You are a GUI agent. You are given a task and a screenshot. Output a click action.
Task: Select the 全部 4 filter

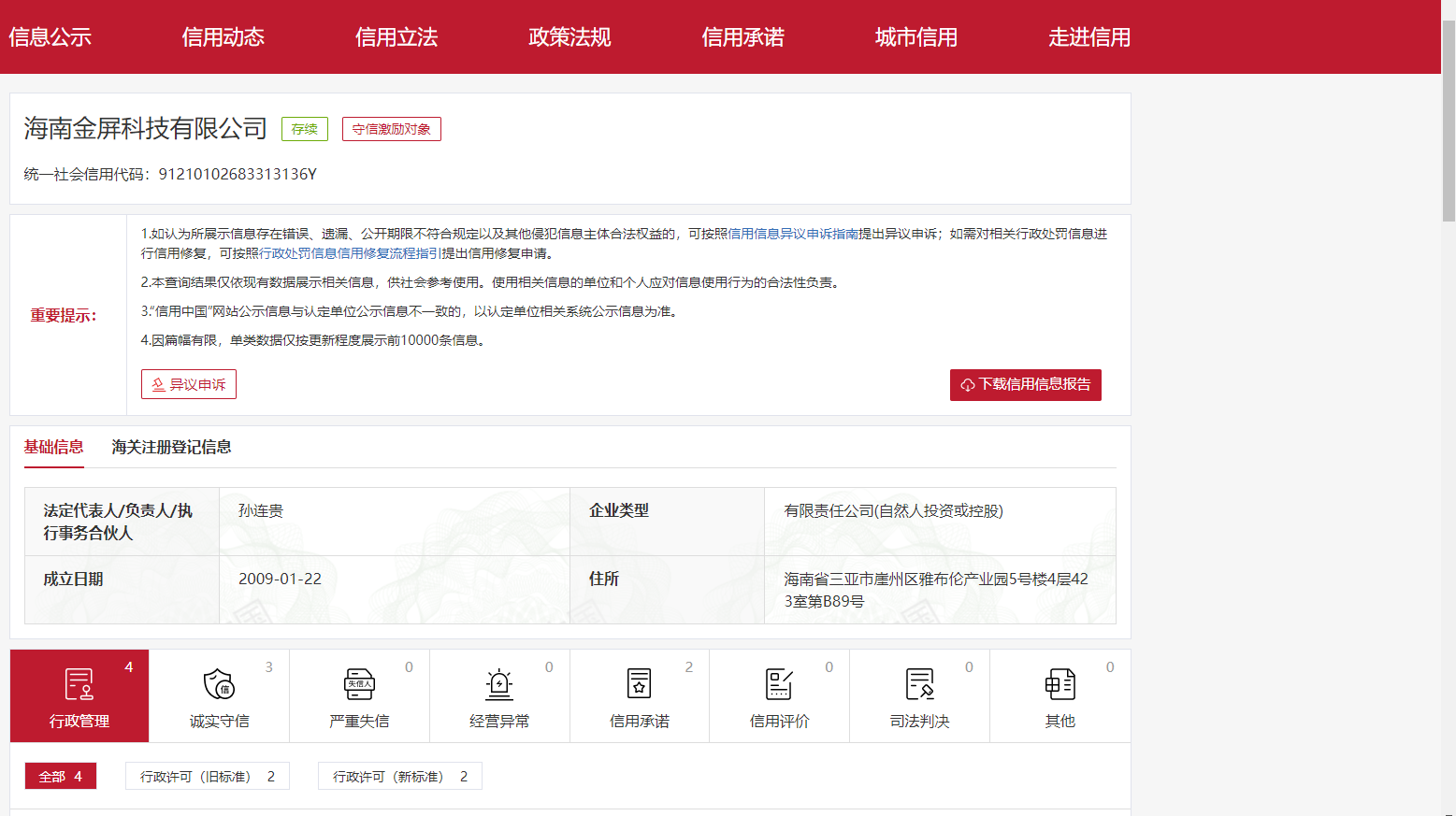click(60, 776)
